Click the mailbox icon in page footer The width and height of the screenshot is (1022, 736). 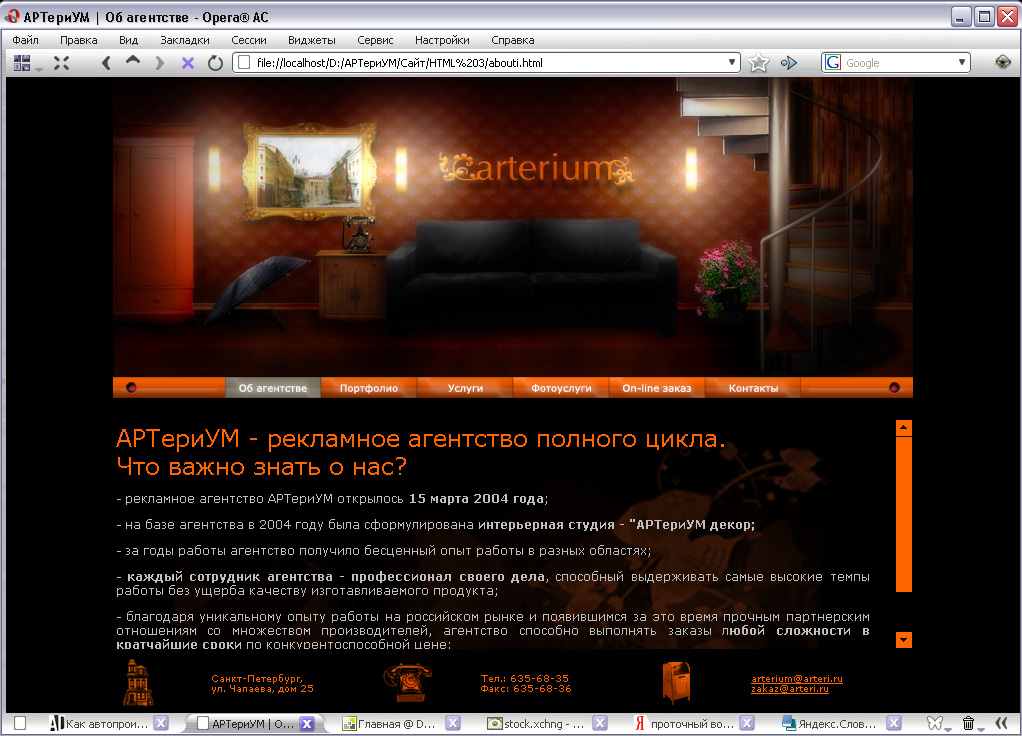[676, 683]
